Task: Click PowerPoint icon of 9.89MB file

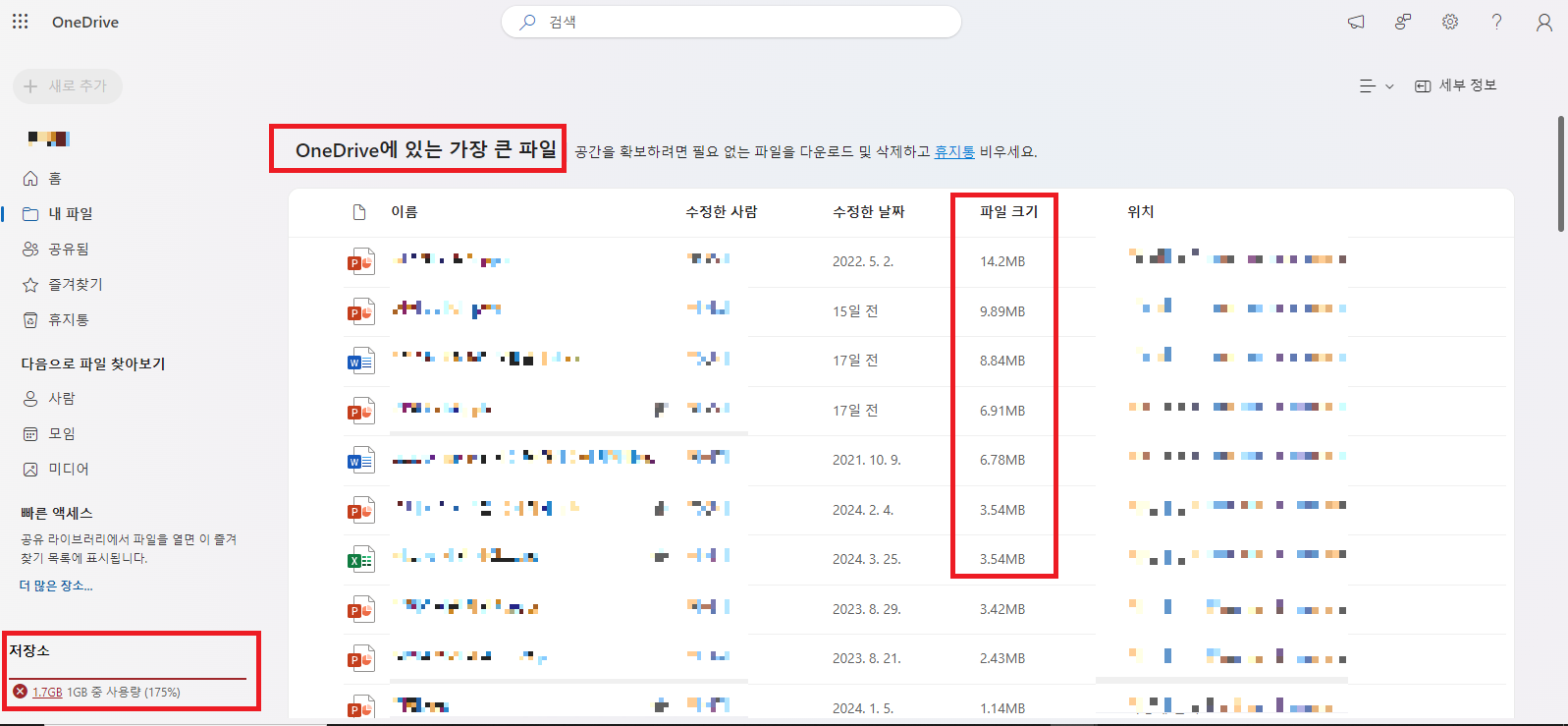Action: pyautogui.click(x=360, y=311)
